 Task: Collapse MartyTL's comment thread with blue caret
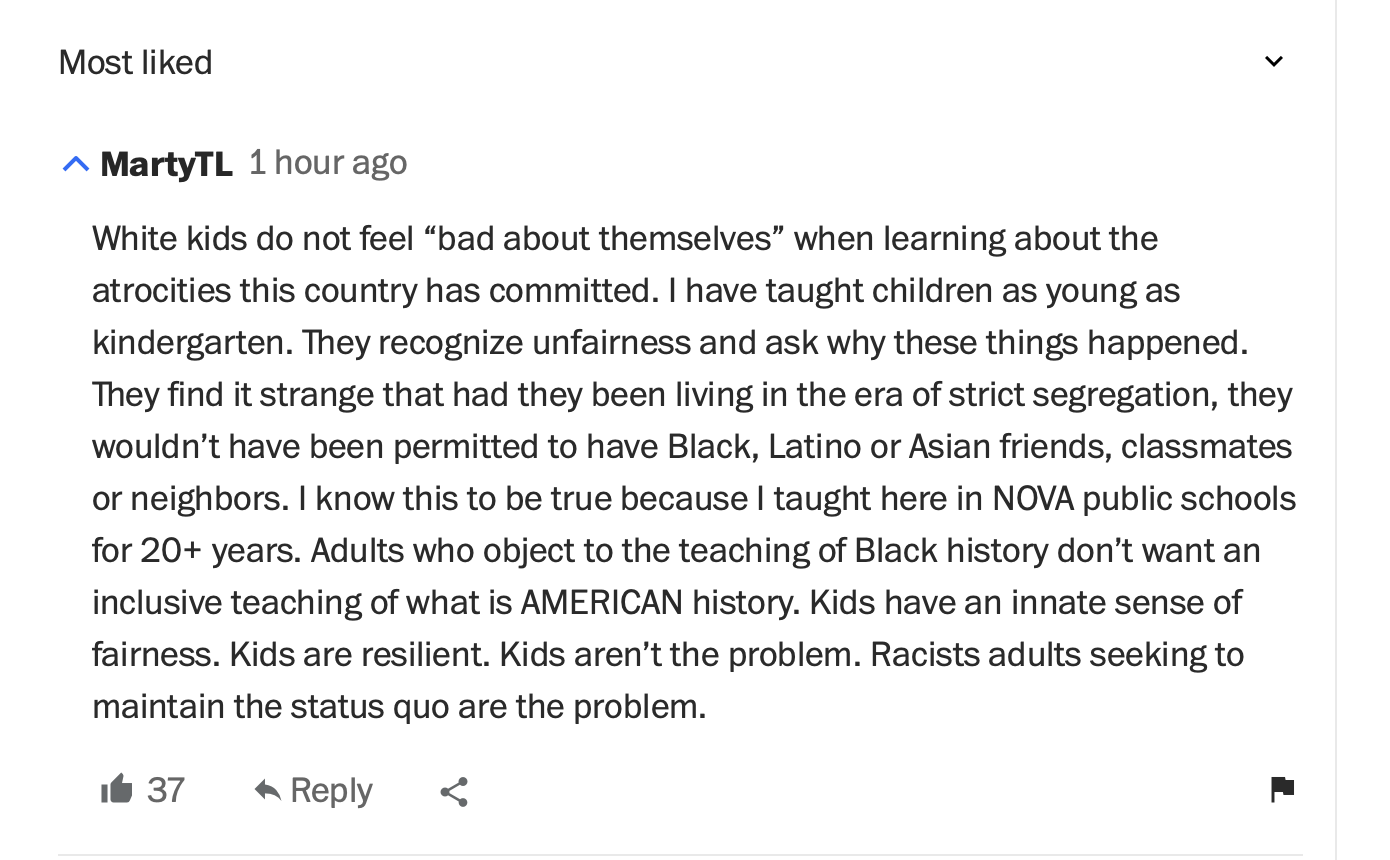click(76, 164)
